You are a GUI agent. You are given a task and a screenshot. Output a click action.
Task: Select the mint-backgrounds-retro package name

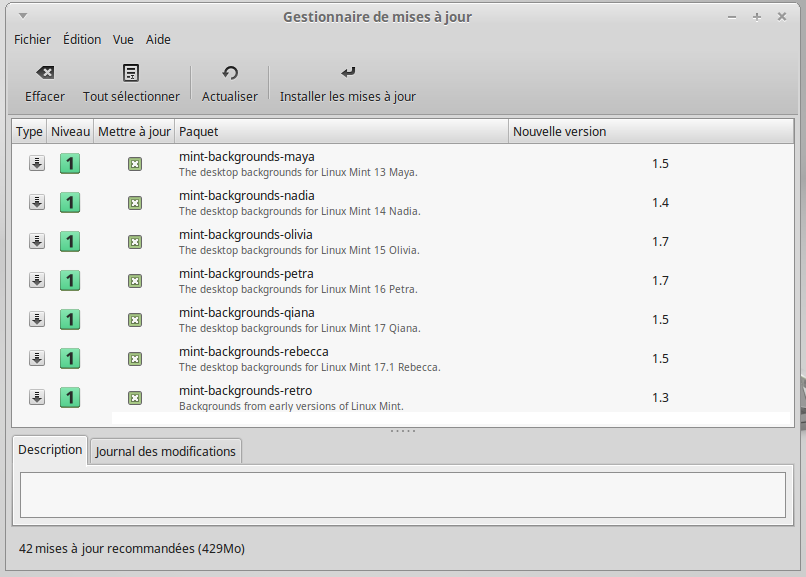(246, 391)
